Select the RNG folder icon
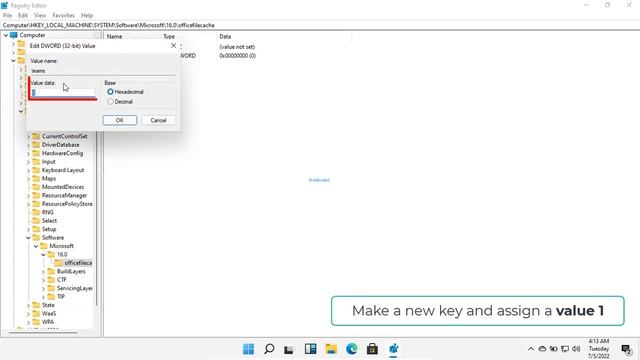The height and width of the screenshot is (360, 640). 36,212
